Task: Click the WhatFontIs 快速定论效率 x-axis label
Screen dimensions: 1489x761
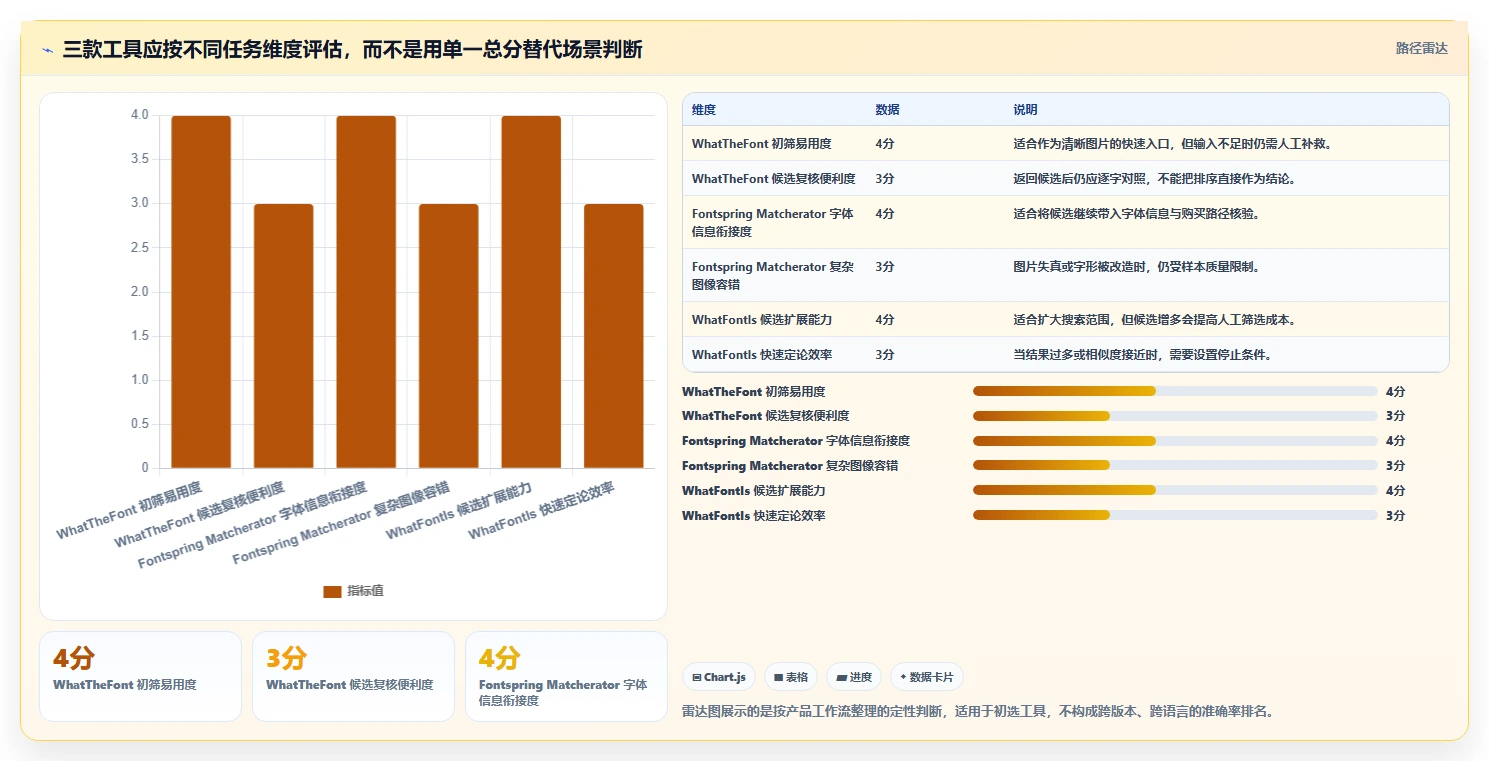Action: point(541,510)
